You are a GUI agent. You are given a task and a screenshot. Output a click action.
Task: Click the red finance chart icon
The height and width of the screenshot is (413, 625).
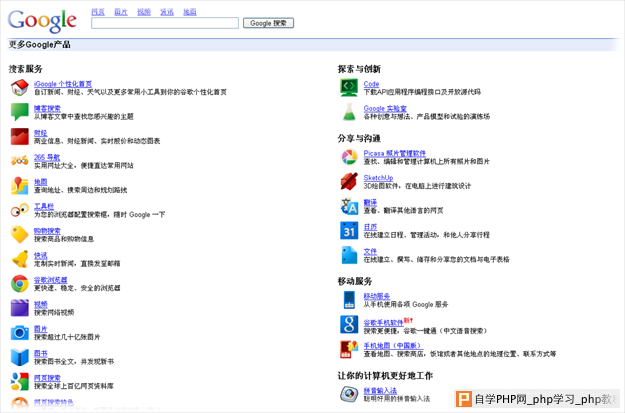(20, 136)
